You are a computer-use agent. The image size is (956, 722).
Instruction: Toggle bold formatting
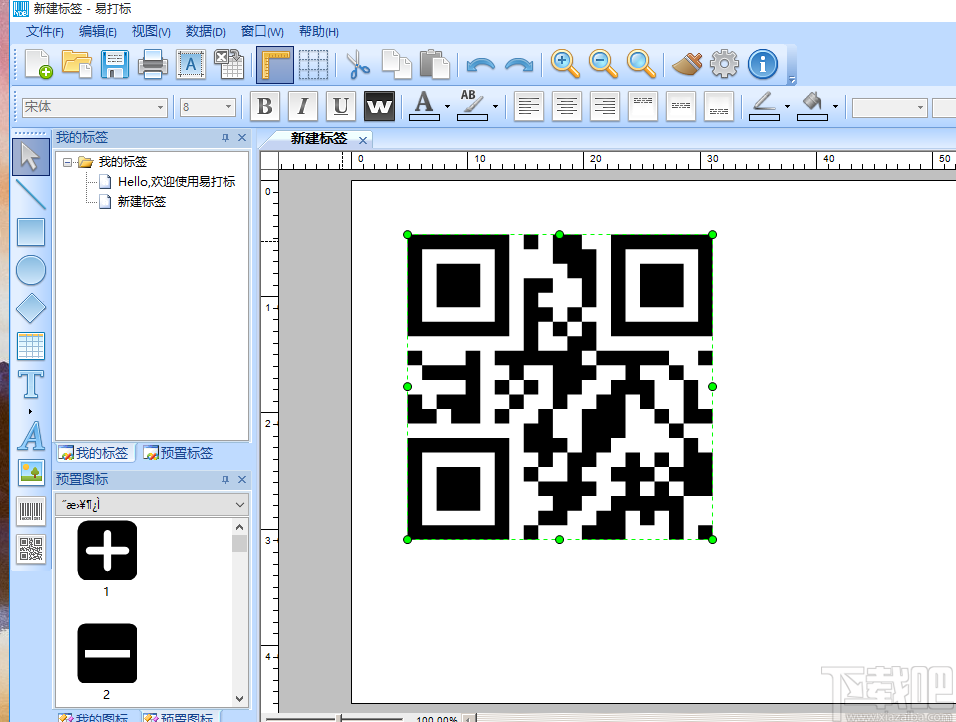pos(265,107)
